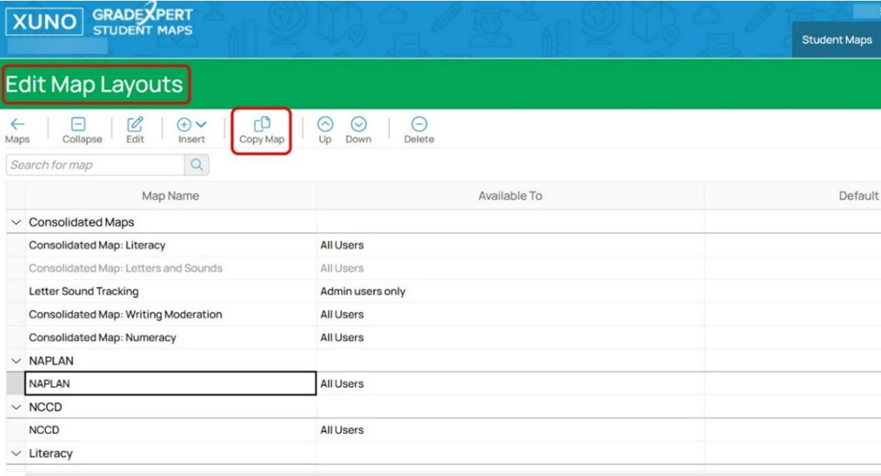Screen dimensions: 881x476
Task: Switch to the Student Maps tab
Action: tap(836, 41)
